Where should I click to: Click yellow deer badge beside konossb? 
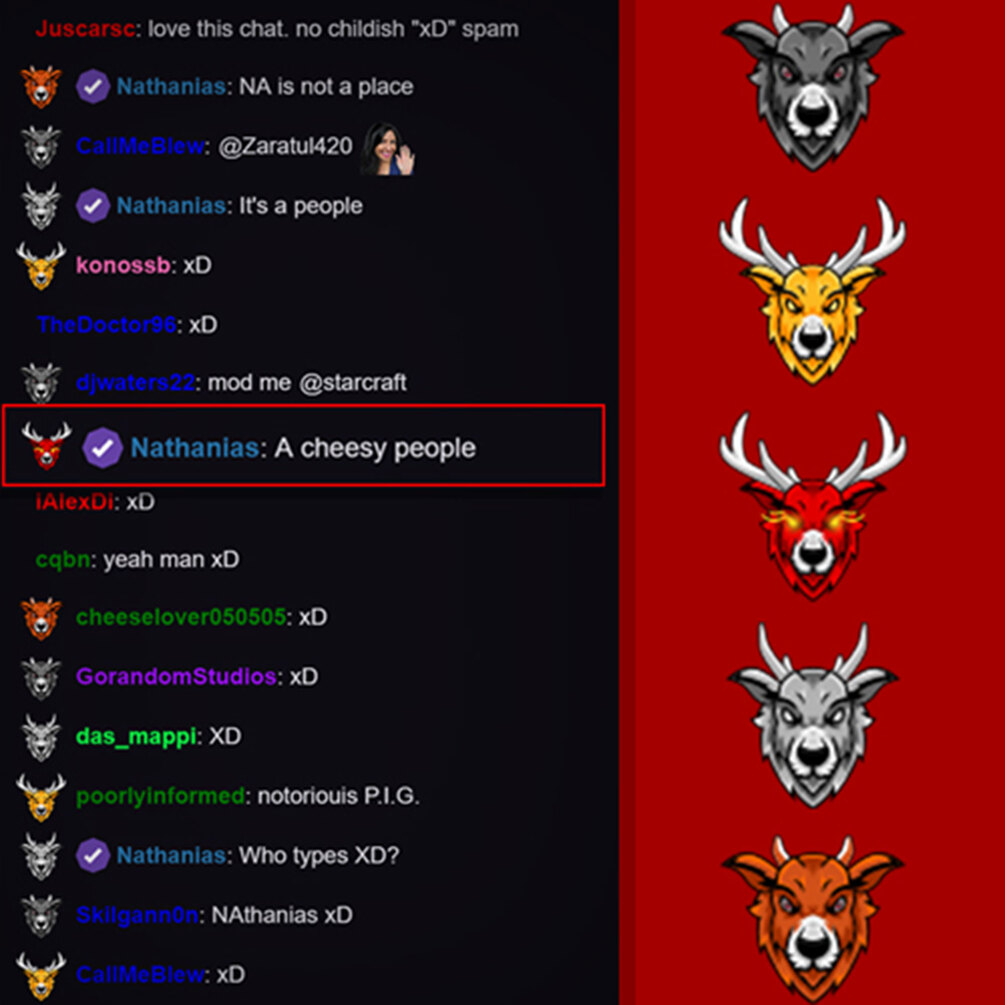(x=40, y=265)
